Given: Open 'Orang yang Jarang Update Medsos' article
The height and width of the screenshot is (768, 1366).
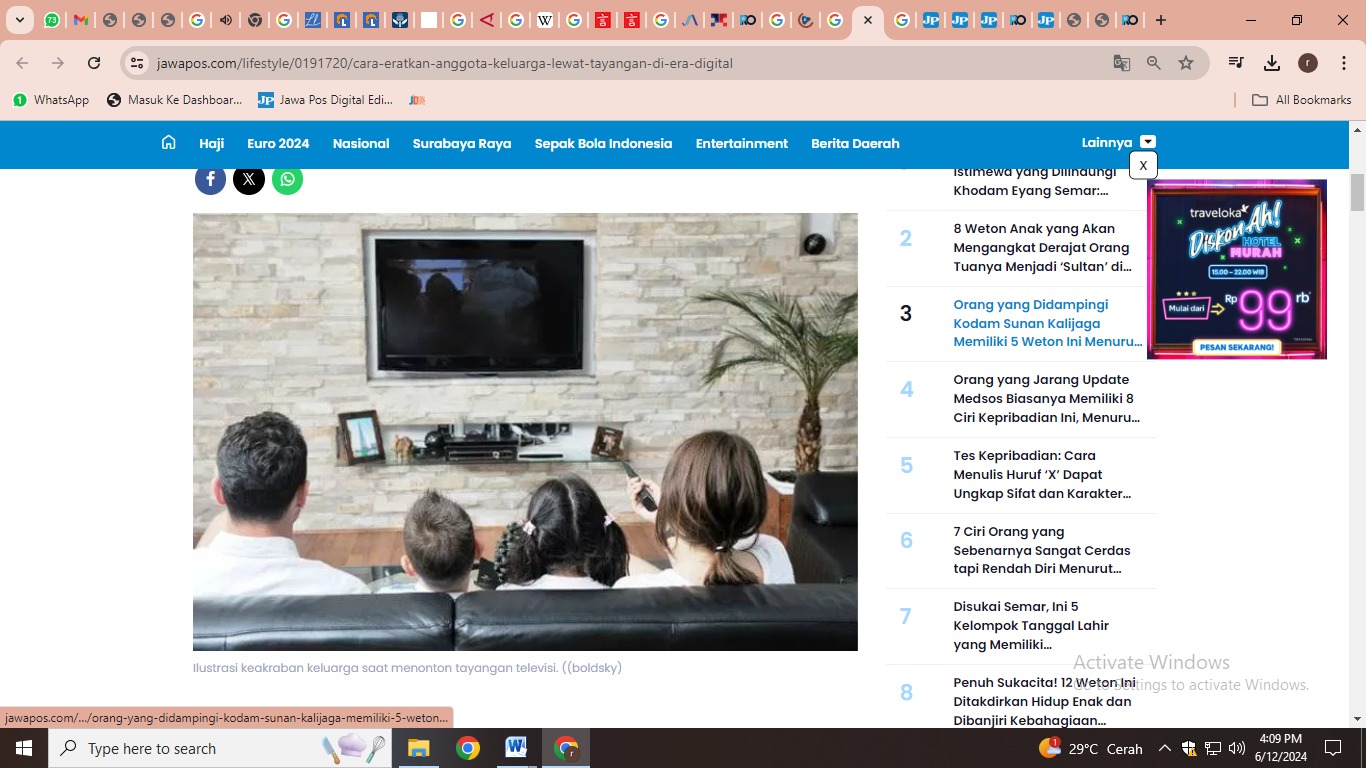Looking at the screenshot, I should click(x=1047, y=398).
